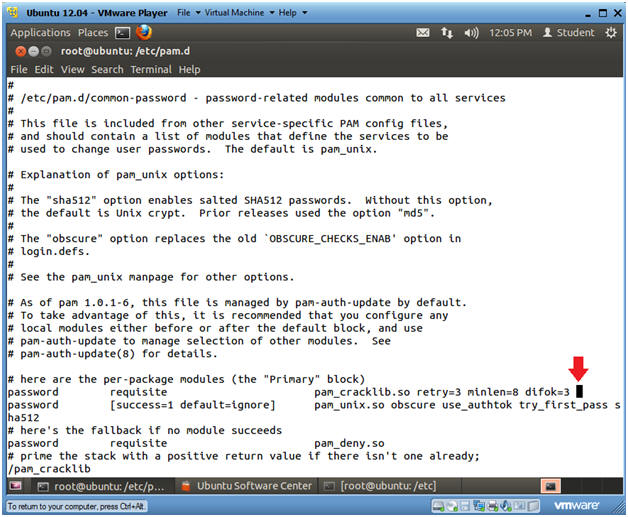Click the VMware floppy drive device icon

[465, 506]
